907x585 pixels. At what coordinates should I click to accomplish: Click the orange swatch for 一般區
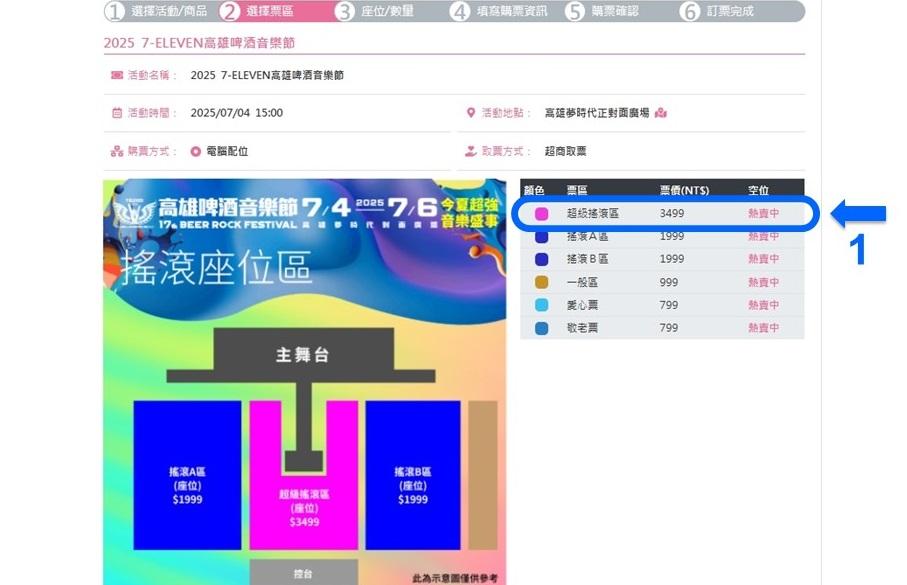click(541, 282)
